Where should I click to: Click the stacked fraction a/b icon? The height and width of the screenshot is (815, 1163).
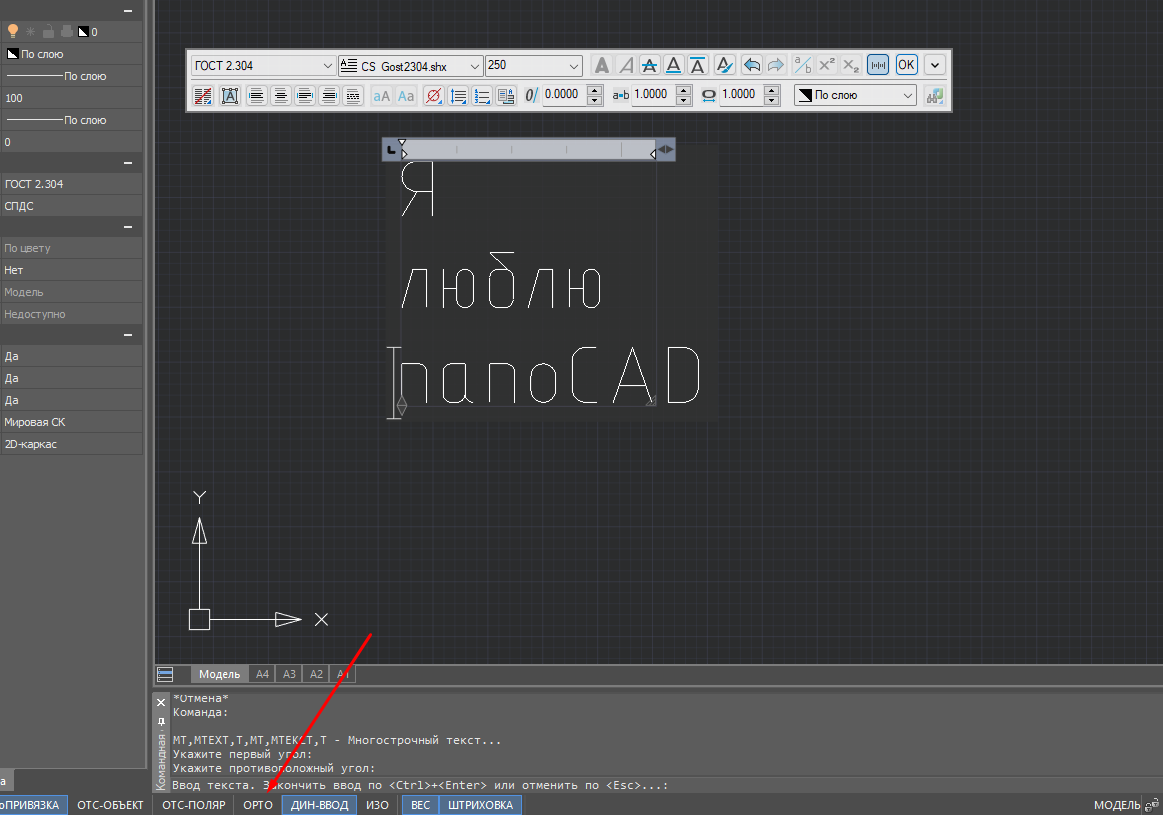click(803, 65)
